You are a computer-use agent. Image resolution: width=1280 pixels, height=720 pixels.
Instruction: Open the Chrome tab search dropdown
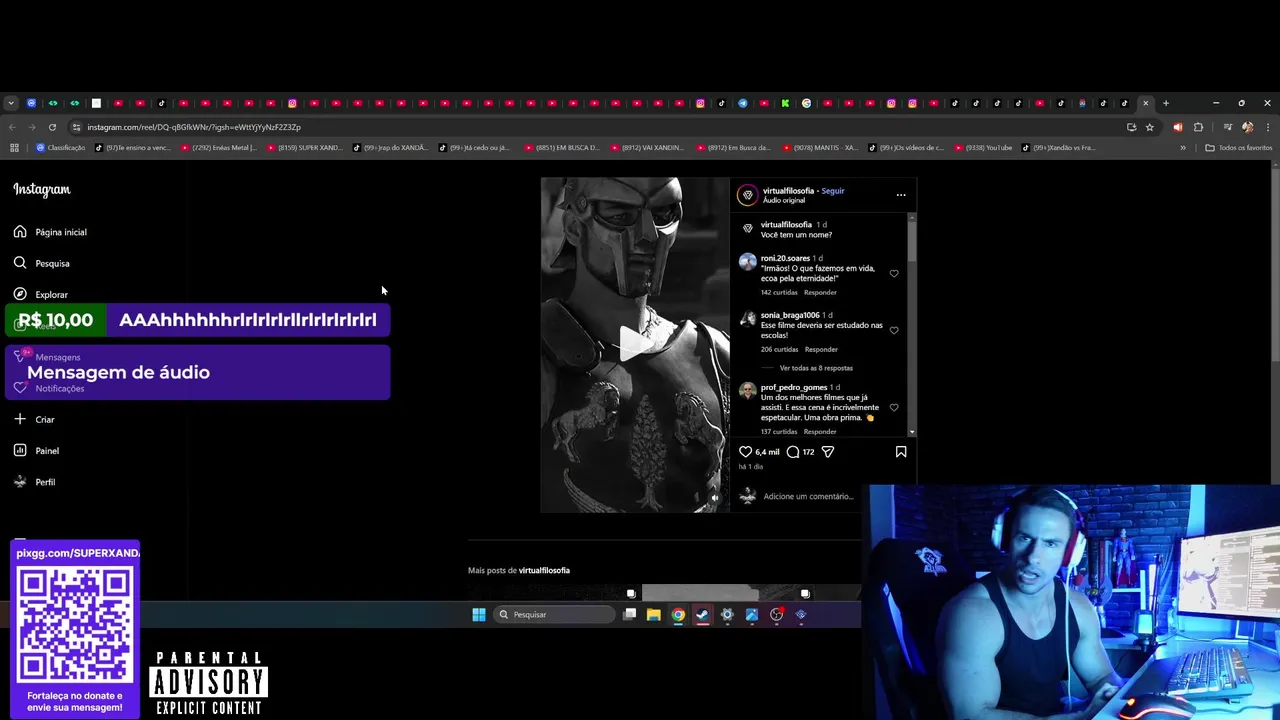click(11, 103)
